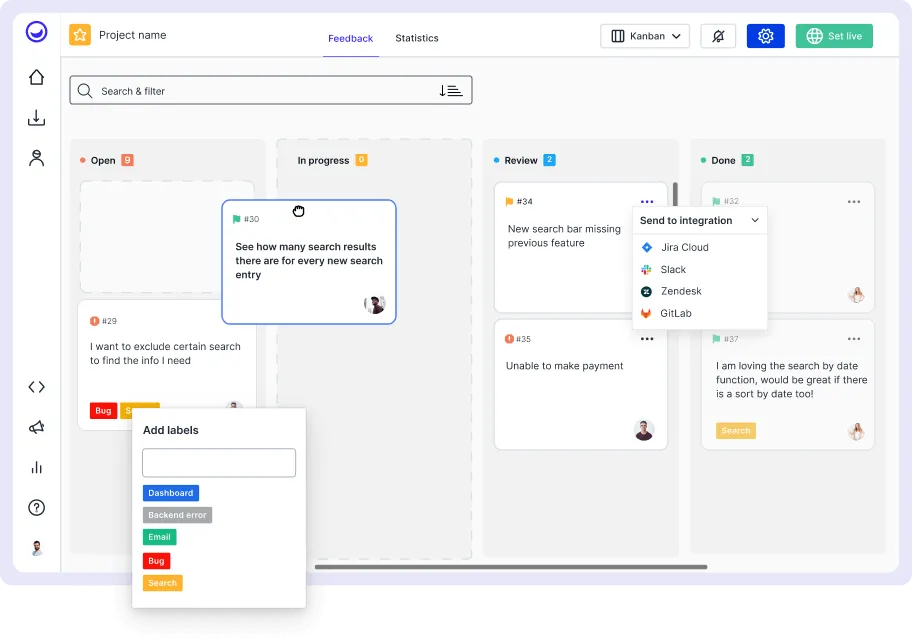Select the embed code icon in the sidebar
Screen dimensions: 912x640
(36, 387)
